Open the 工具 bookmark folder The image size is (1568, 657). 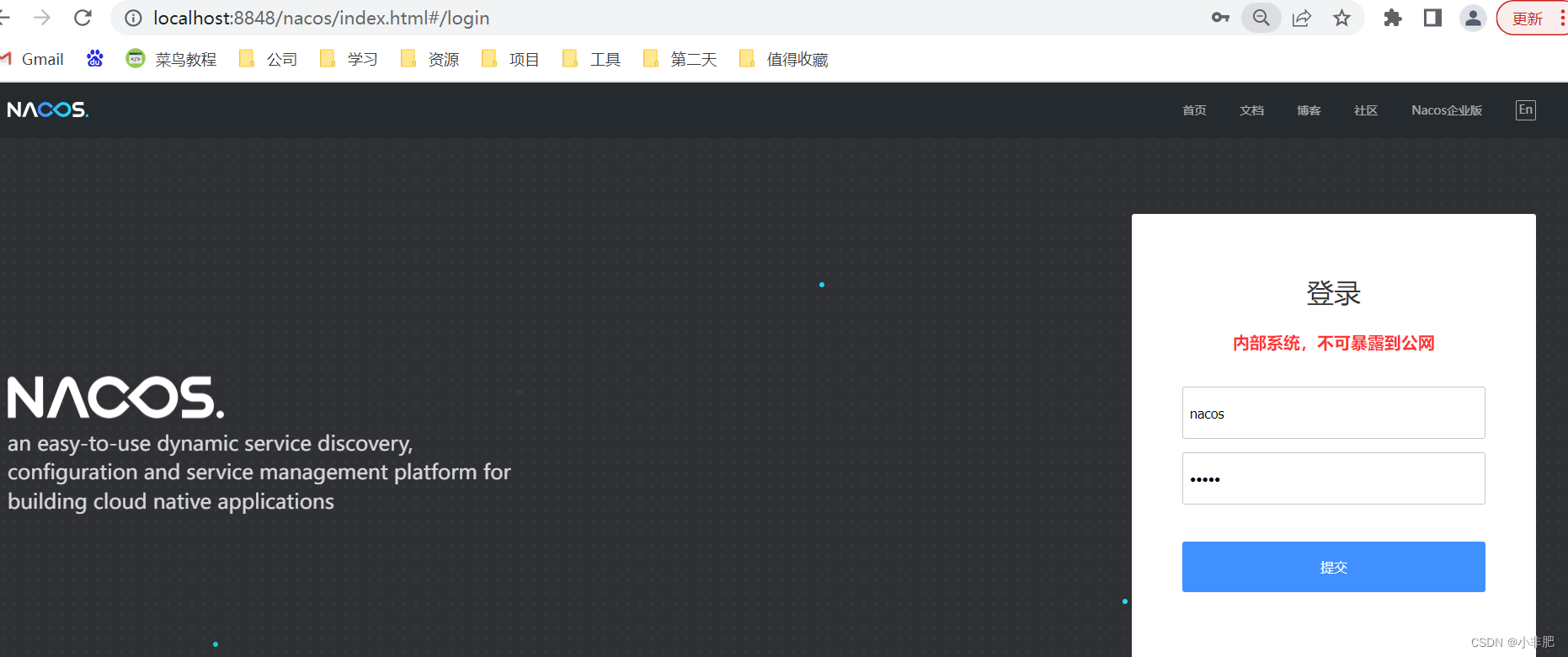591,59
